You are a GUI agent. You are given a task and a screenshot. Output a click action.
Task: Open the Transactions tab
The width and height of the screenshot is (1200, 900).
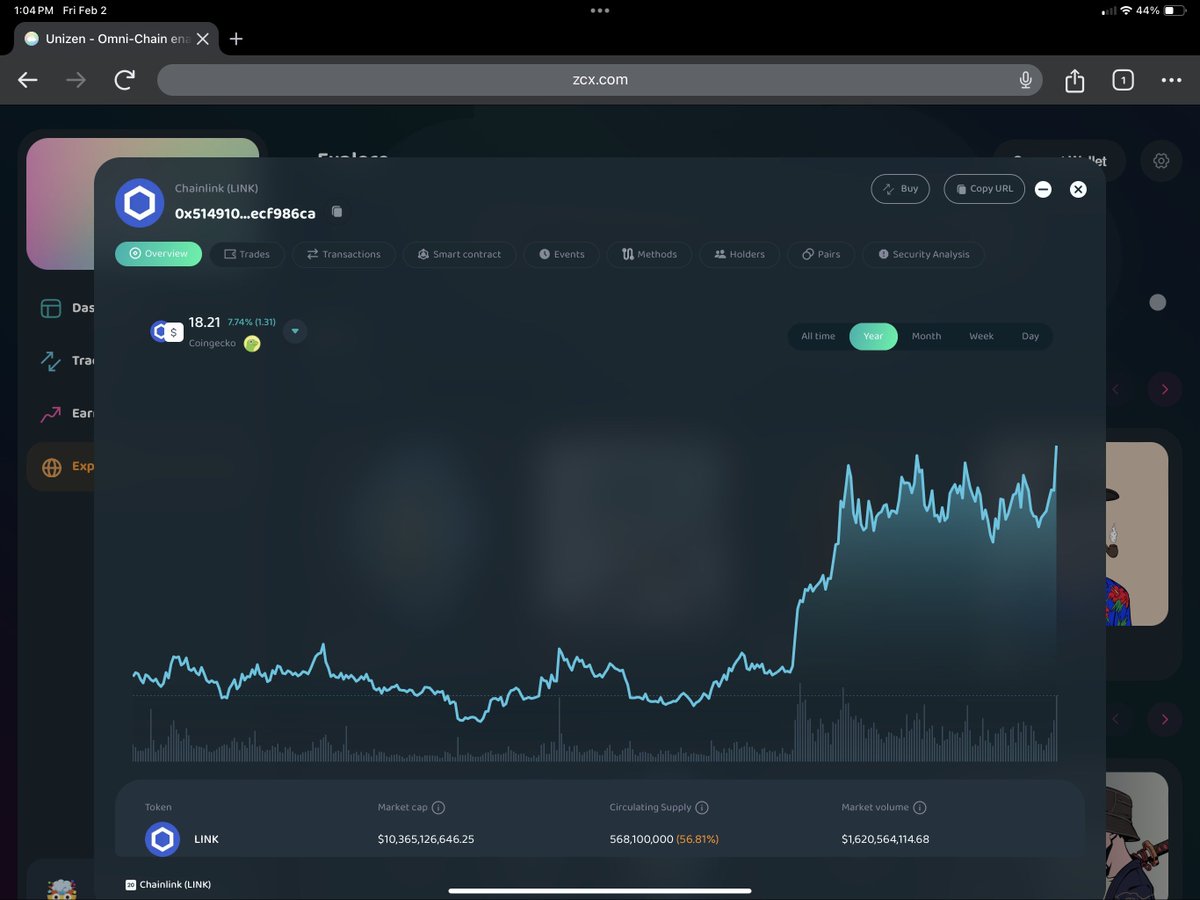coord(343,254)
